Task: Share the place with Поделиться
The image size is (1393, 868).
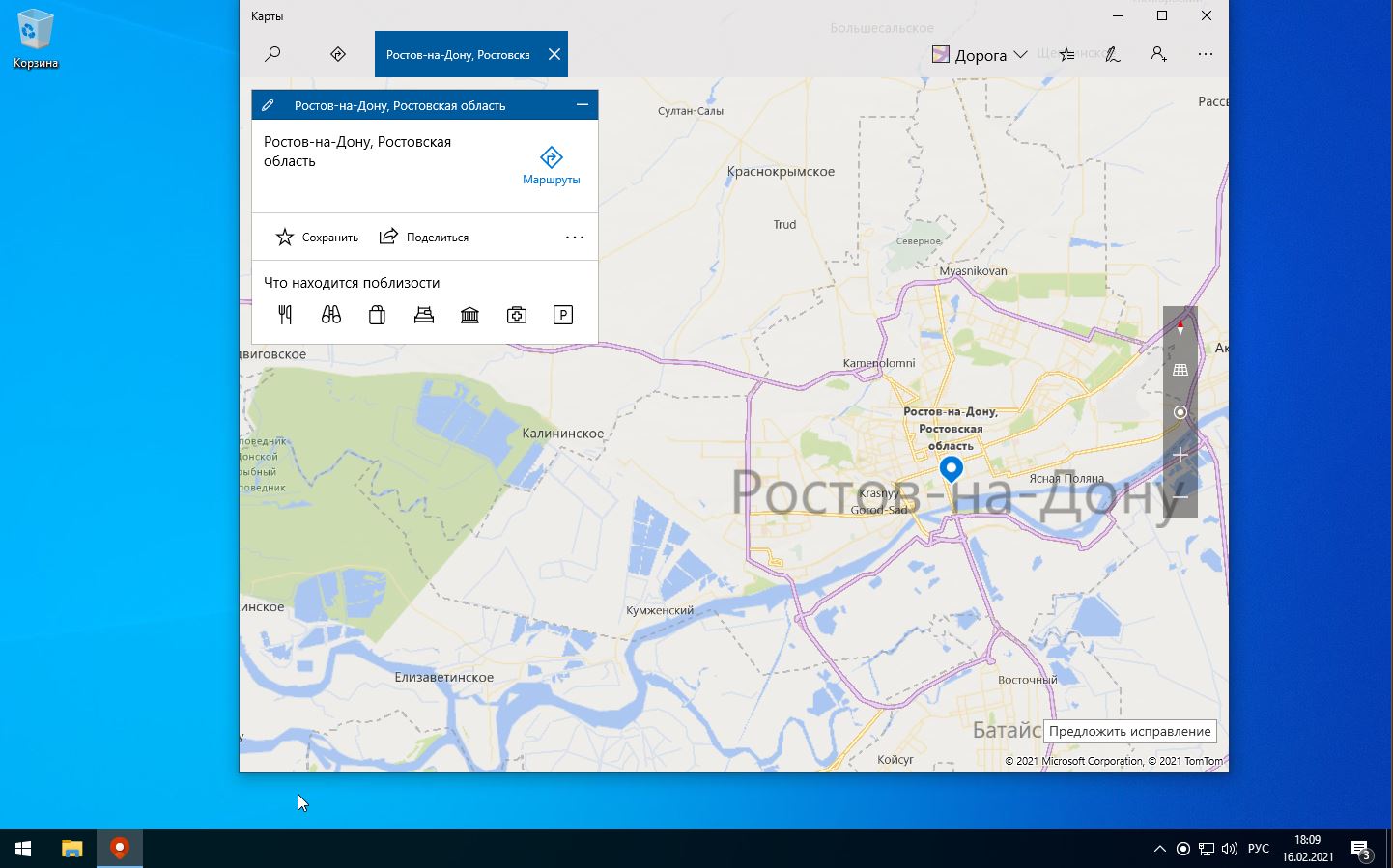Action: (423, 238)
